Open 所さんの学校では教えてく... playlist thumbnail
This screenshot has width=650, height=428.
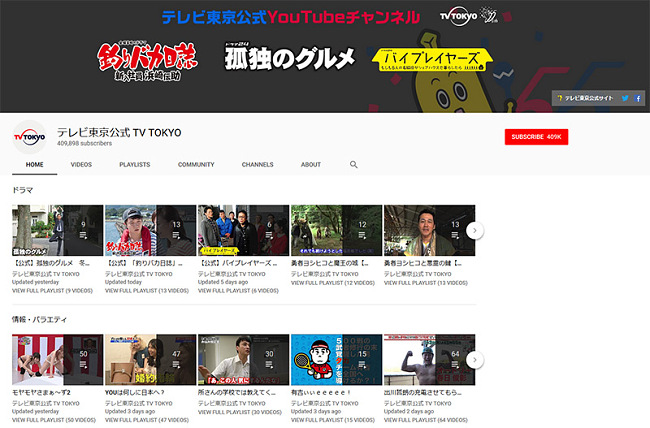[x=244, y=360]
